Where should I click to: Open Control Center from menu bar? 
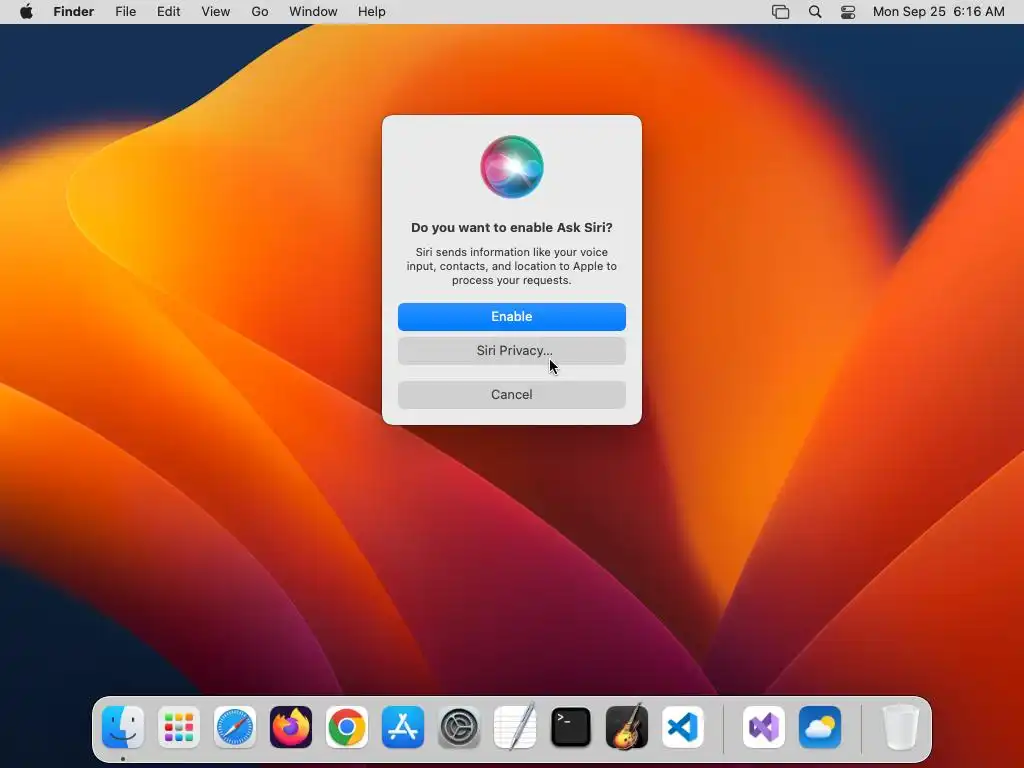[x=848, y=12]
